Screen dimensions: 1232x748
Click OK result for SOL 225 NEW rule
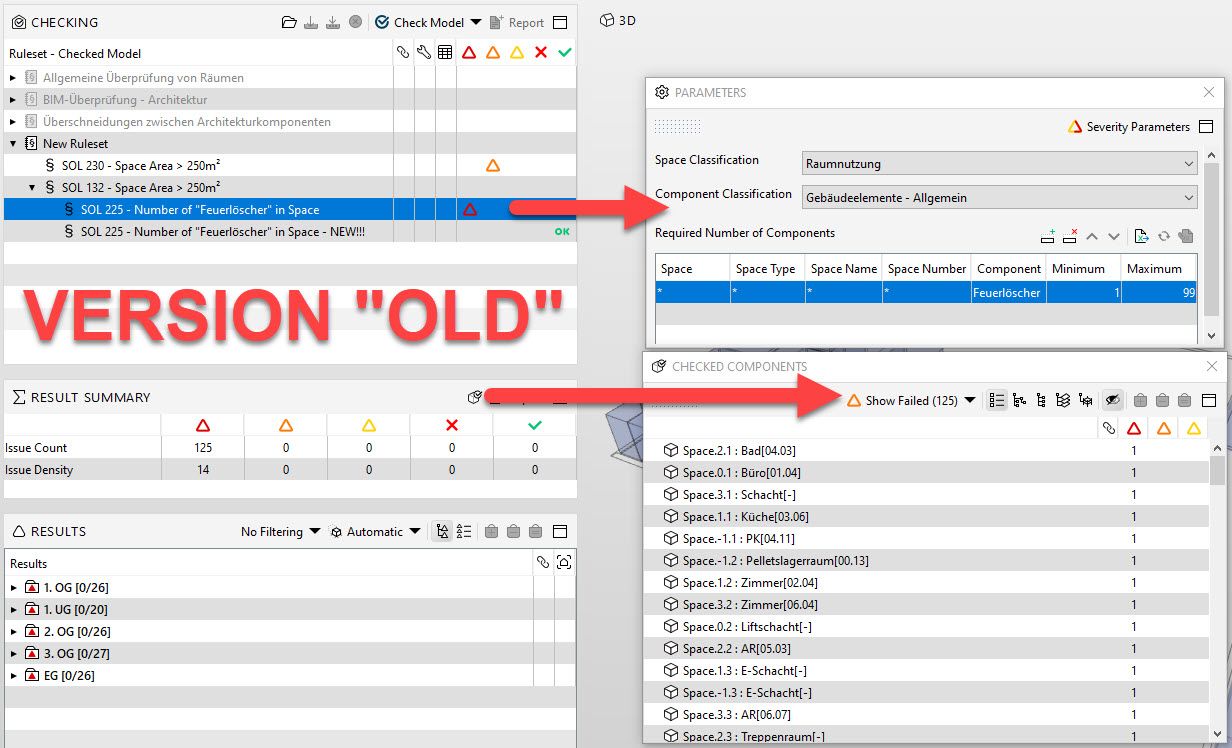pos(563,231)
